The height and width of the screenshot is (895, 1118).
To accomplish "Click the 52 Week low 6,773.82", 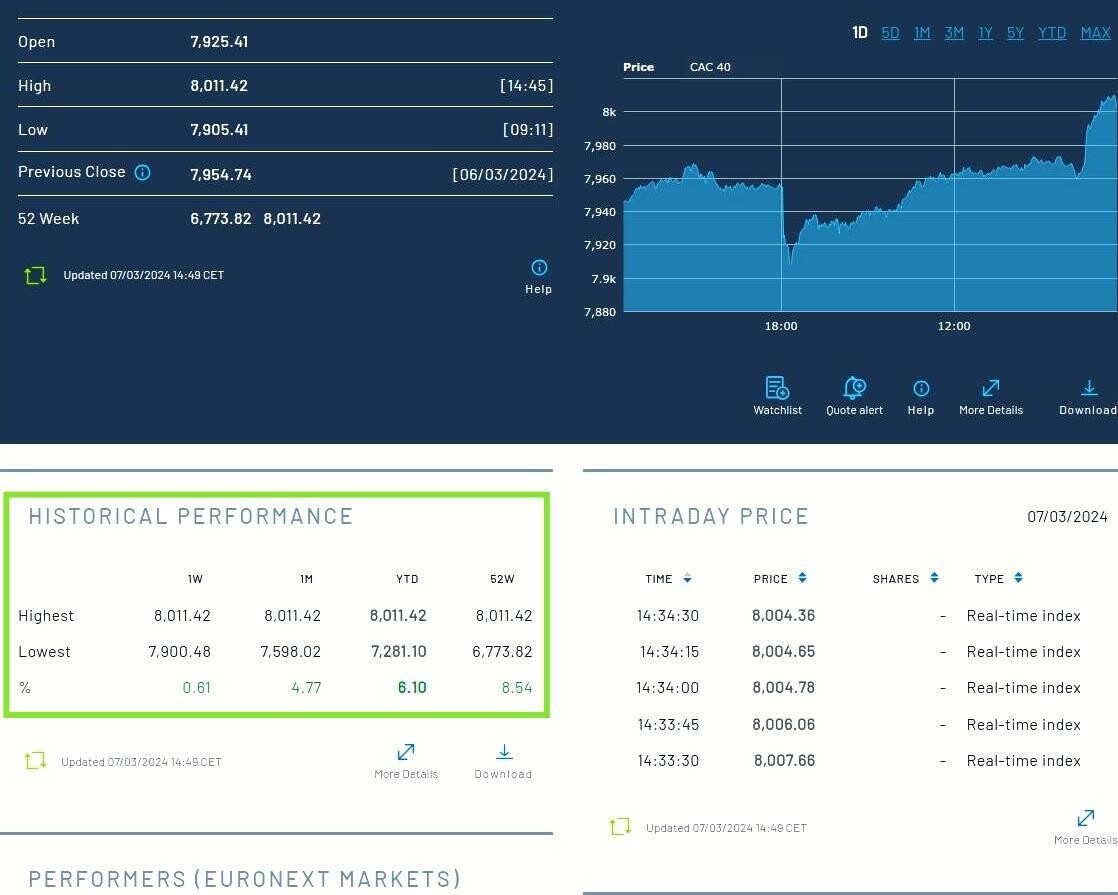I will tap(220, 219).
